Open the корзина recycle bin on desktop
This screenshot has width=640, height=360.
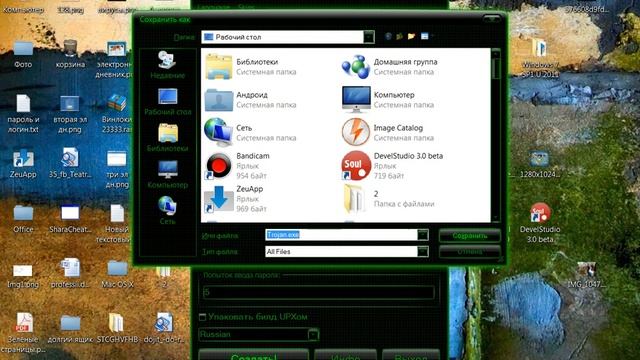click(x=70, y=54)
